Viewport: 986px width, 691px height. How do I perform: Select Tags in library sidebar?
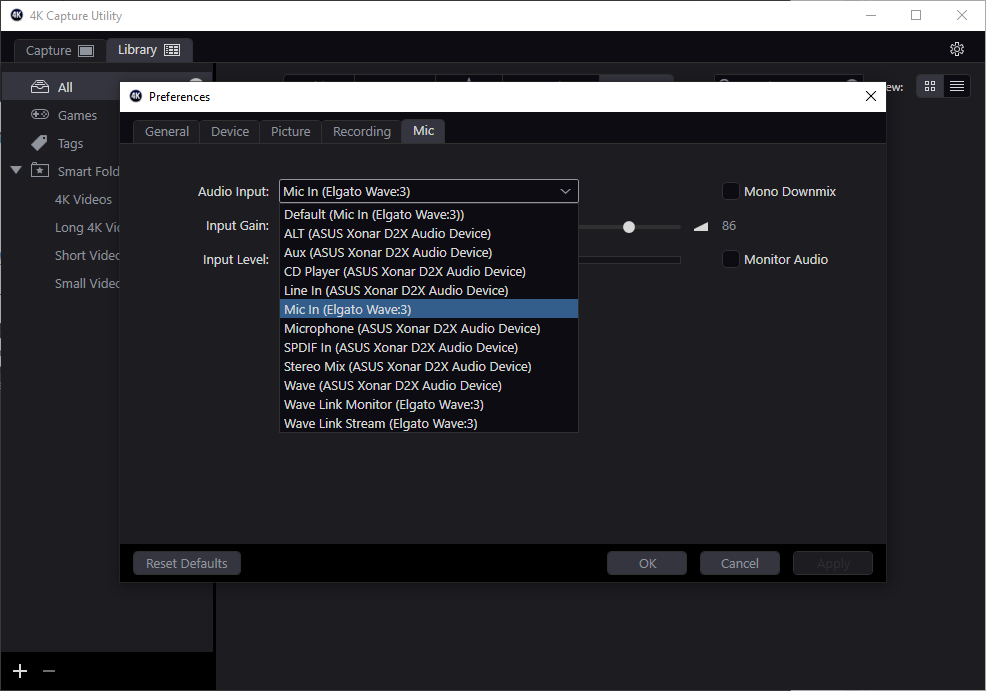tap(70, 143)
